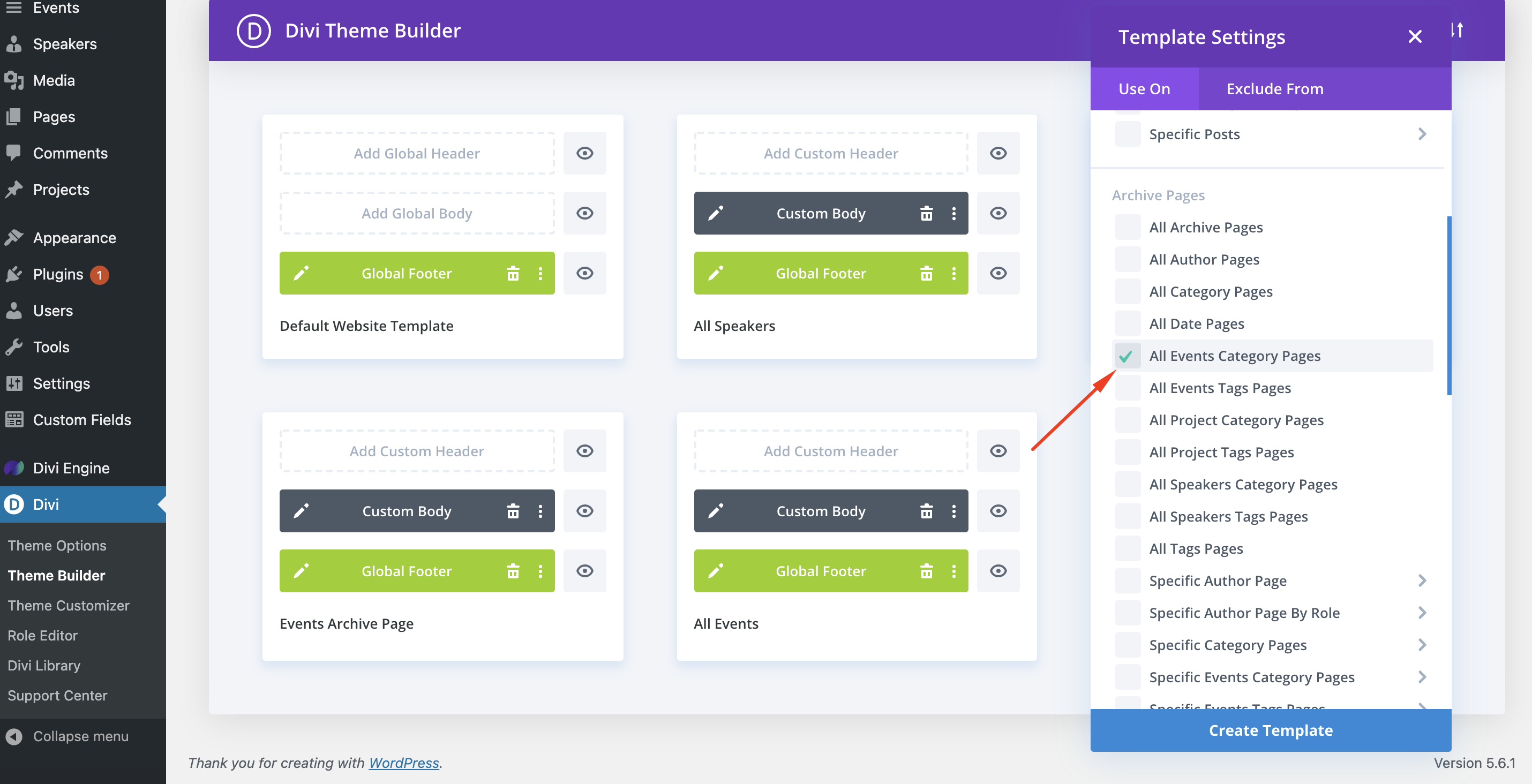1532x784 pixels.
Task: Open the portability import/export arrows icon
Action: 1458,31
